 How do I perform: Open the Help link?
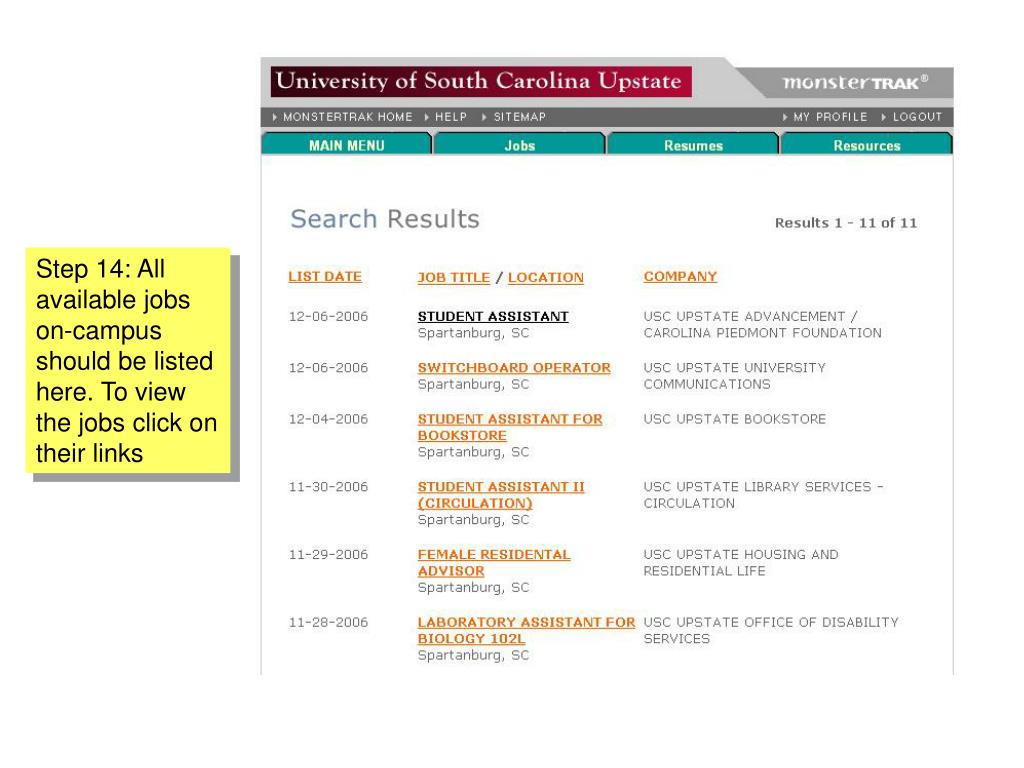[451, 117]
